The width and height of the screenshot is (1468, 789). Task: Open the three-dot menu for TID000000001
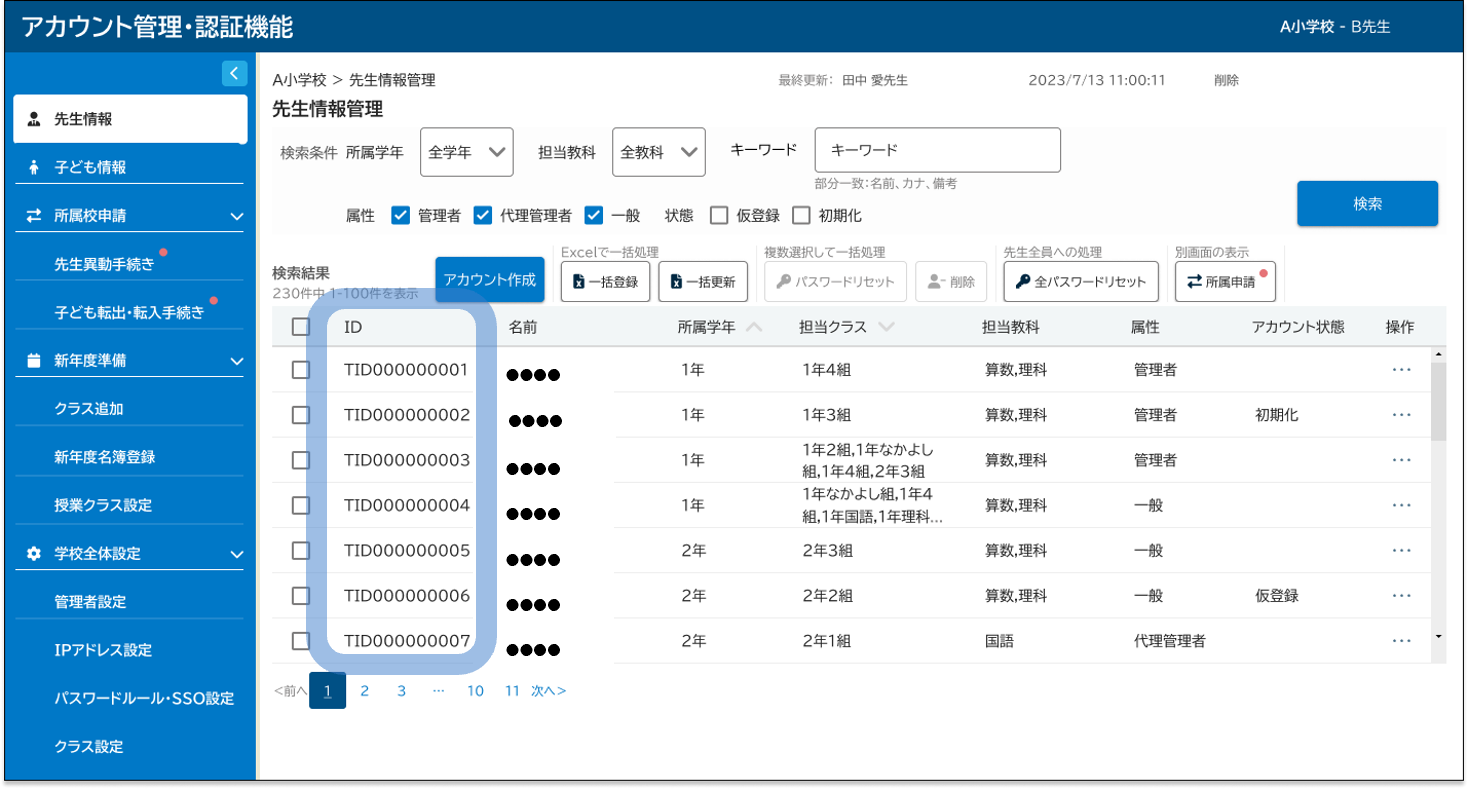tap(1401, 370)
